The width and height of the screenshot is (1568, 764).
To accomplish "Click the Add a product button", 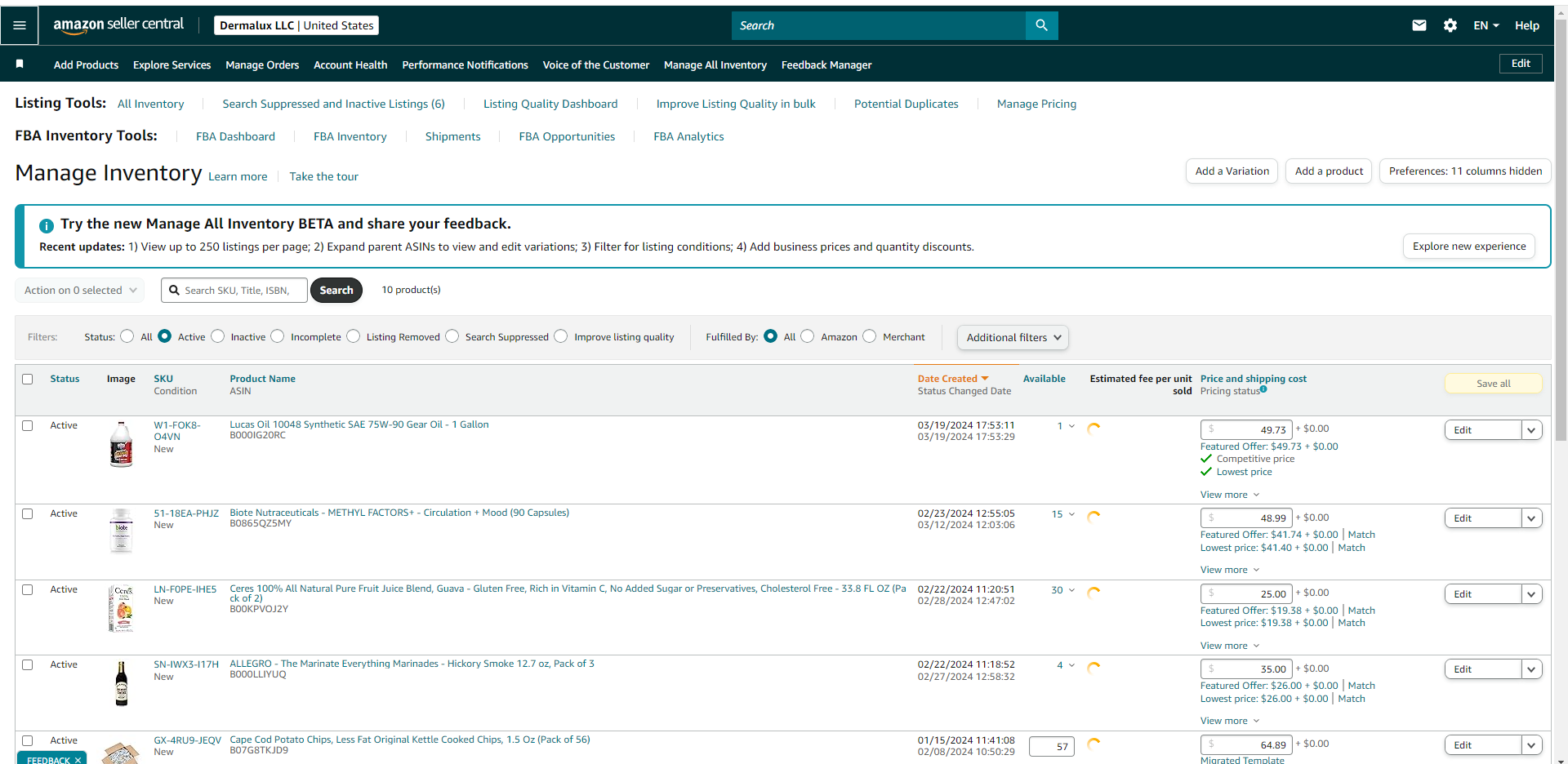I will click(x=1329, y=171).
